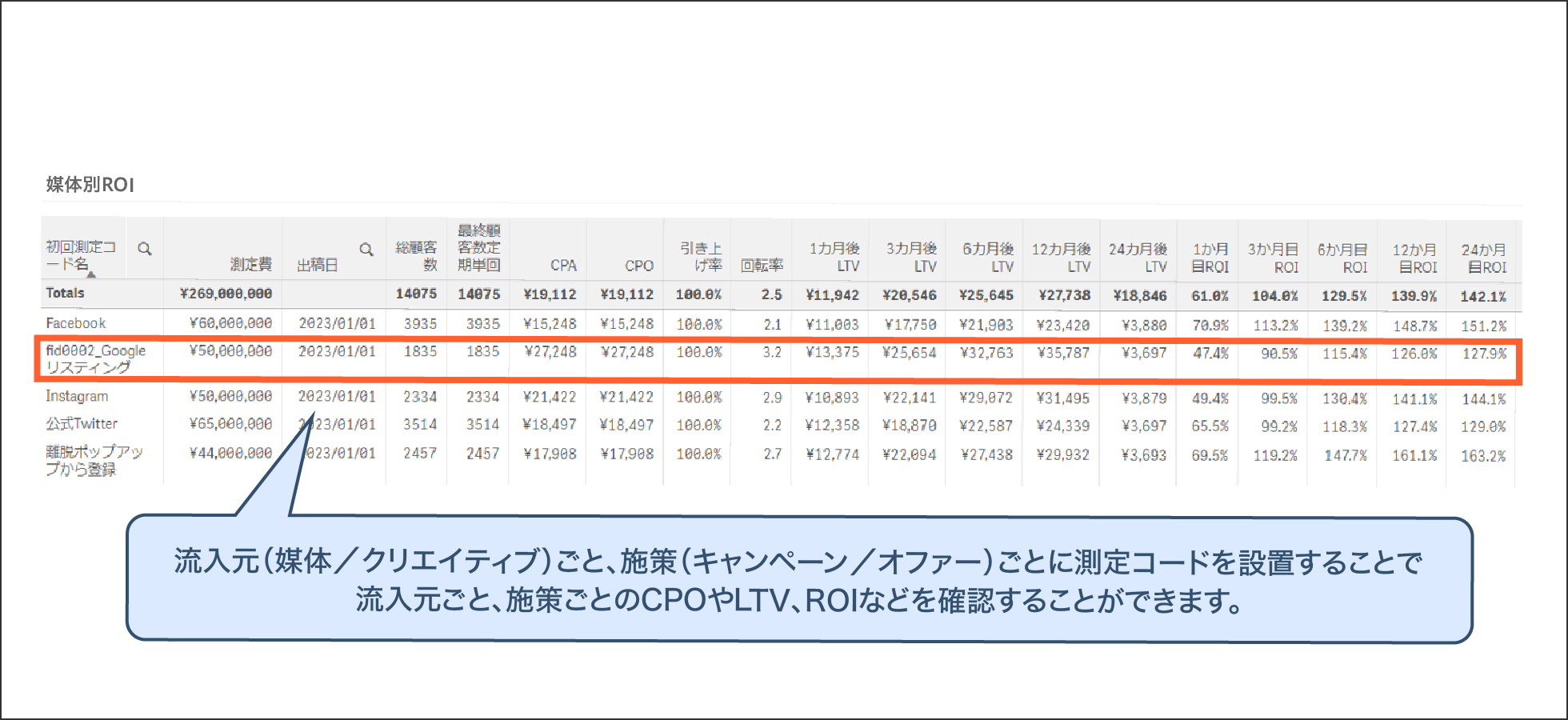1568x720 pixels.
Task: Click the 1か月目ROI column header
Action: 1210,258
